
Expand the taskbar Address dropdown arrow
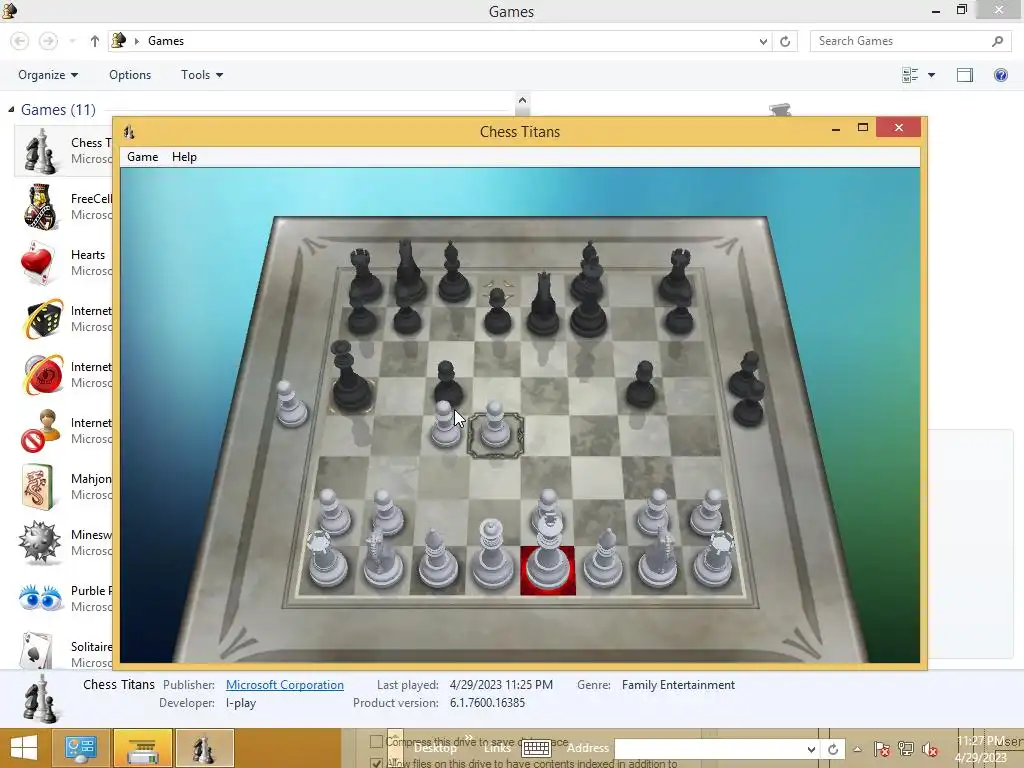[x=810, y=749]
